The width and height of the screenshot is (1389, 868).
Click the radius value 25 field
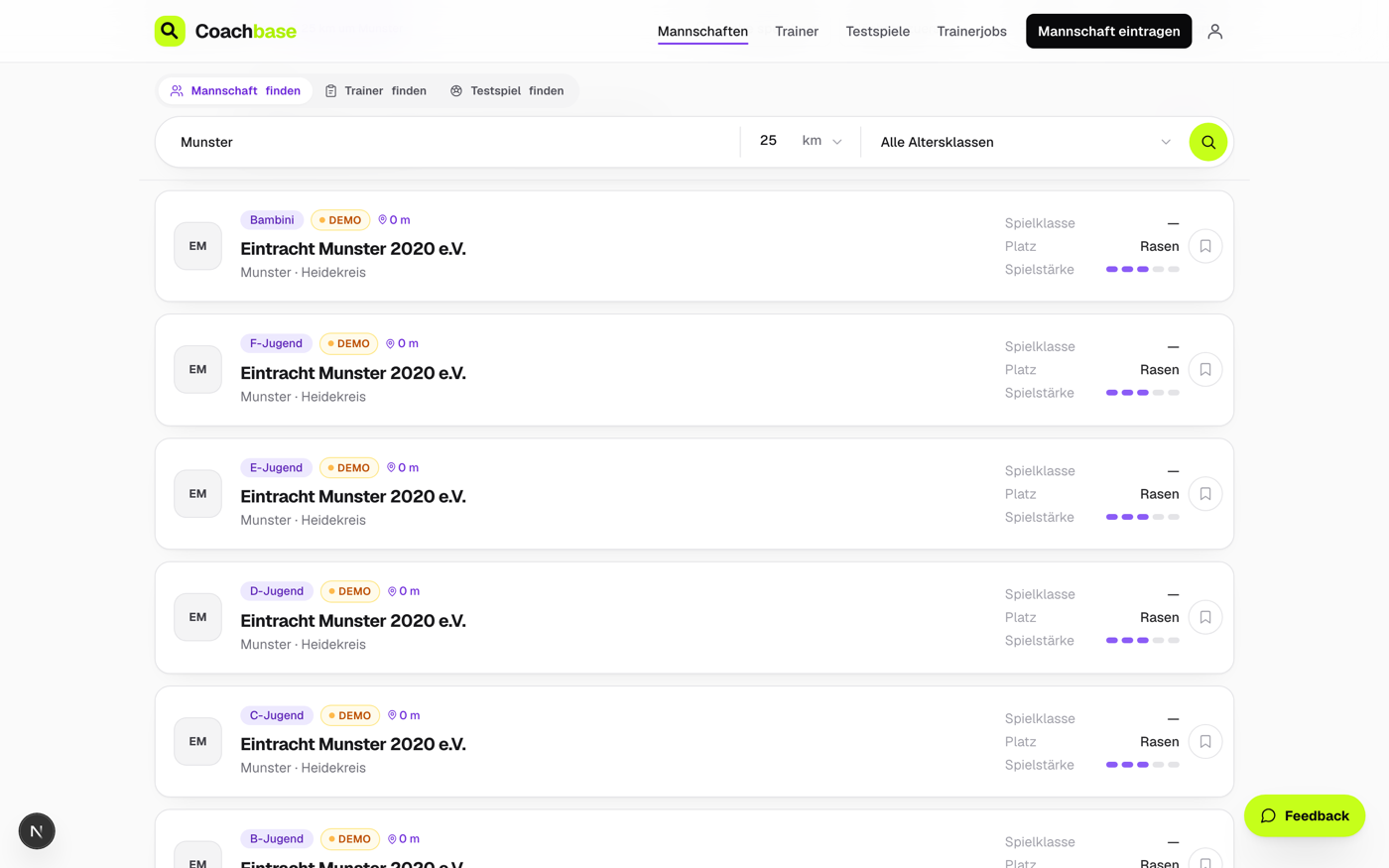click(768, 141)
